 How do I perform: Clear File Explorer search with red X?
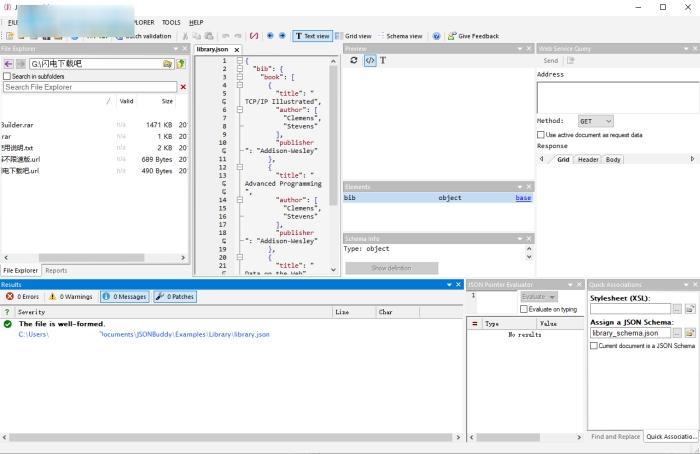coord(183,87)
